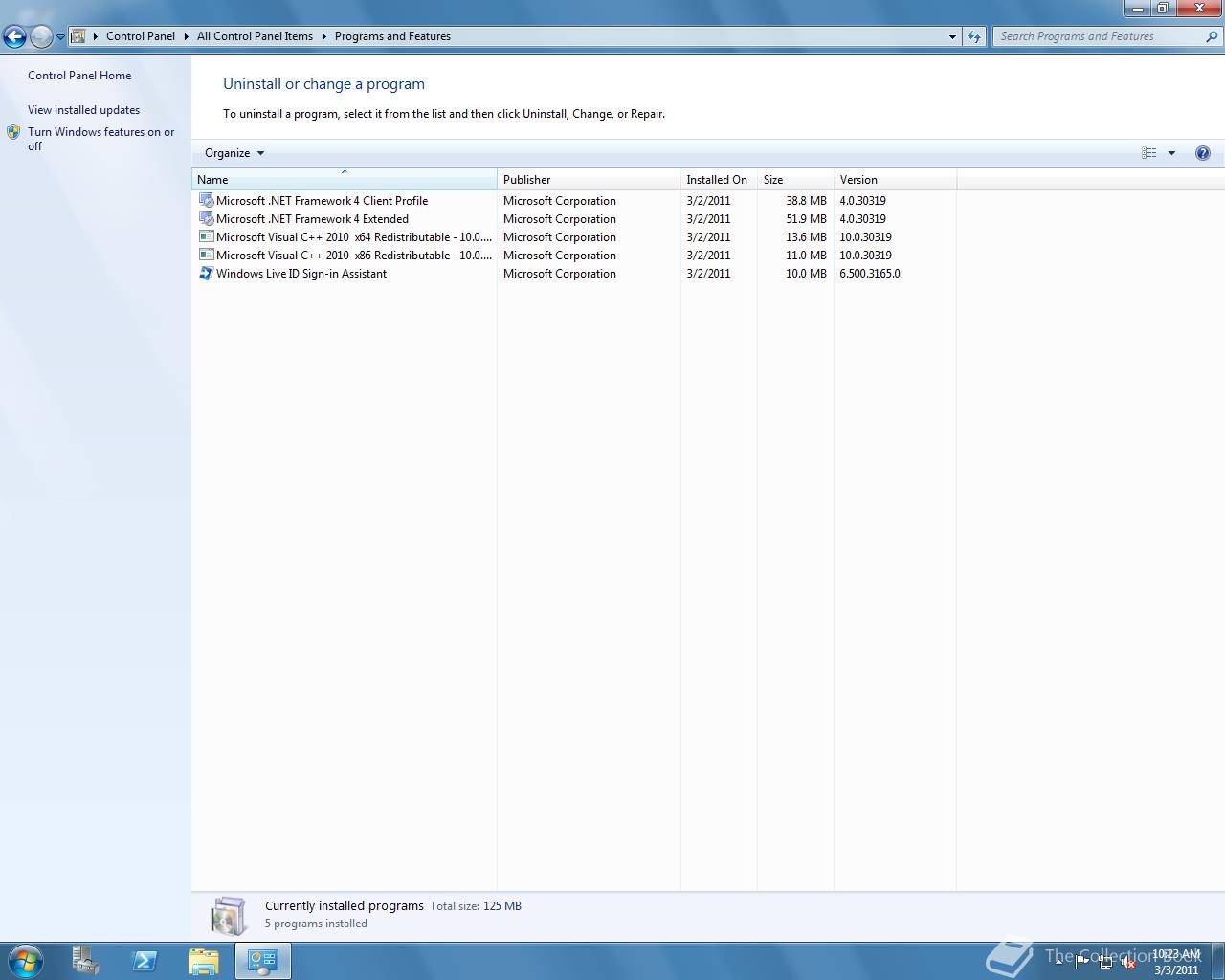Click the Total size: 125 MB text
The height and width of the screenshot is (980, 1225).
[x=476, y=906]
